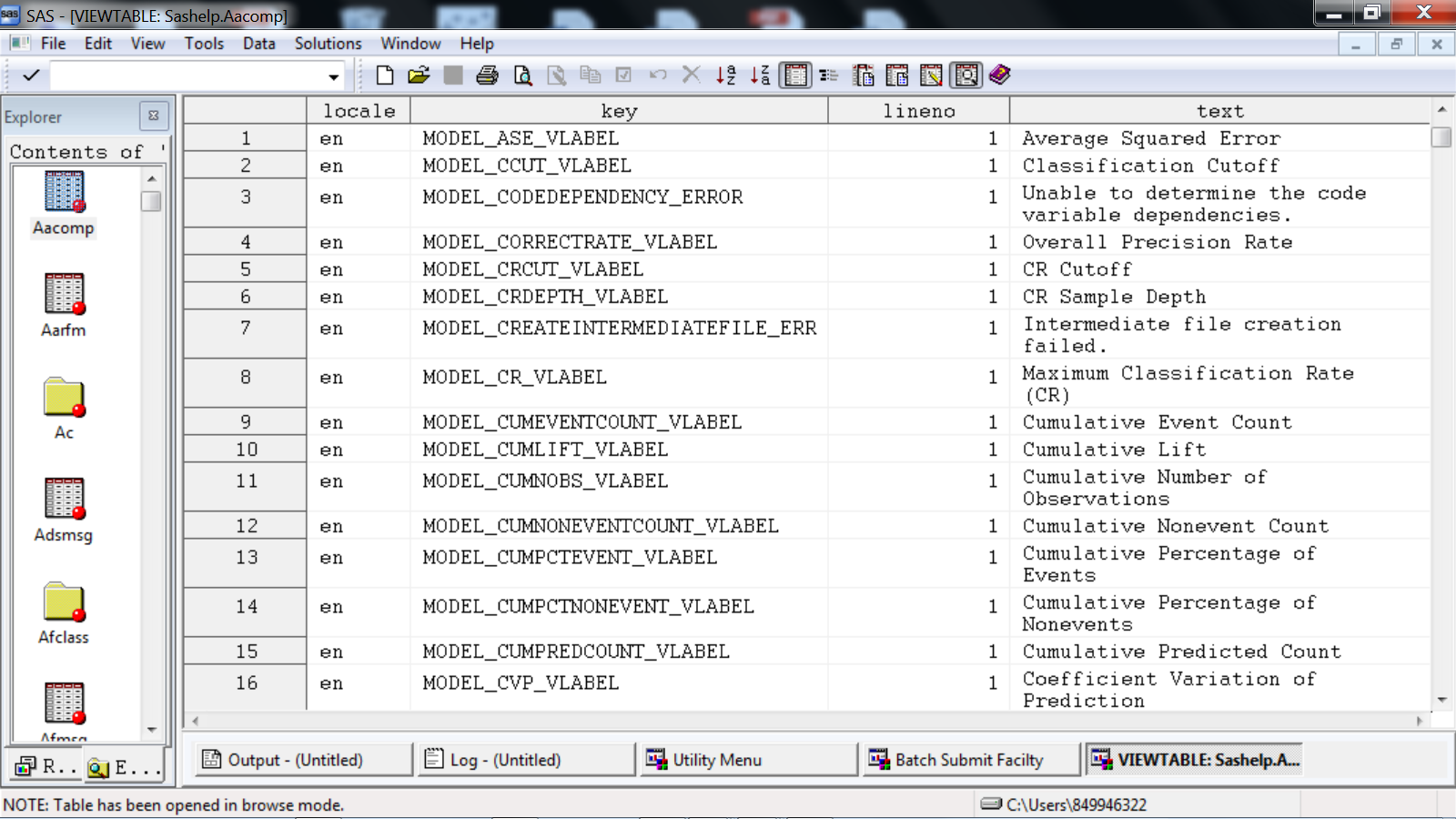This screenshot has height=819, width=1456.
Task: Open Print Preview from the toolbar
Action: [521, 76]
